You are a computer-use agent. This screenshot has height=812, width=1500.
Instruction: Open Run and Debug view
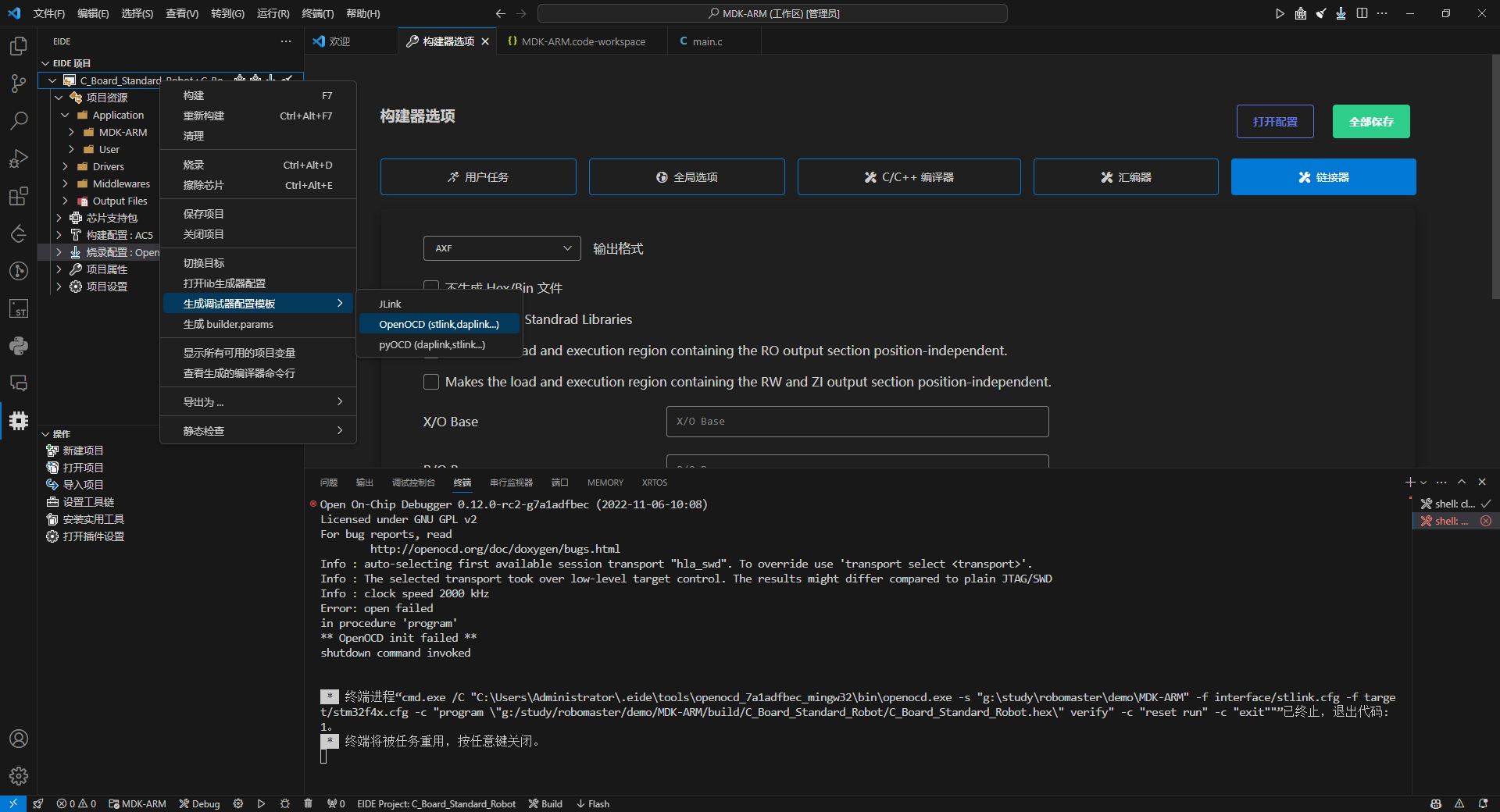coord(19,158)
